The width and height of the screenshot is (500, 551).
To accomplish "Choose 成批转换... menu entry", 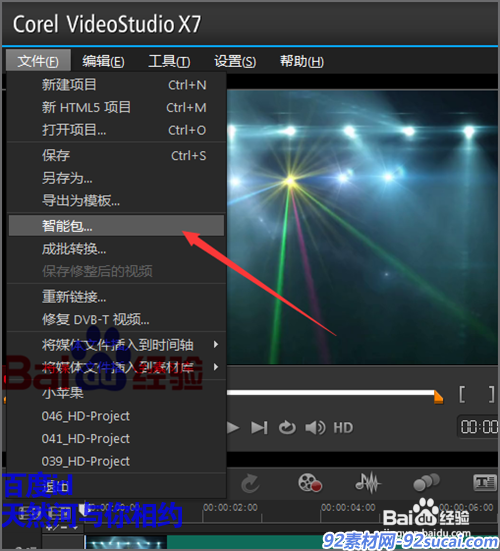I will click(x=116, y=249).
